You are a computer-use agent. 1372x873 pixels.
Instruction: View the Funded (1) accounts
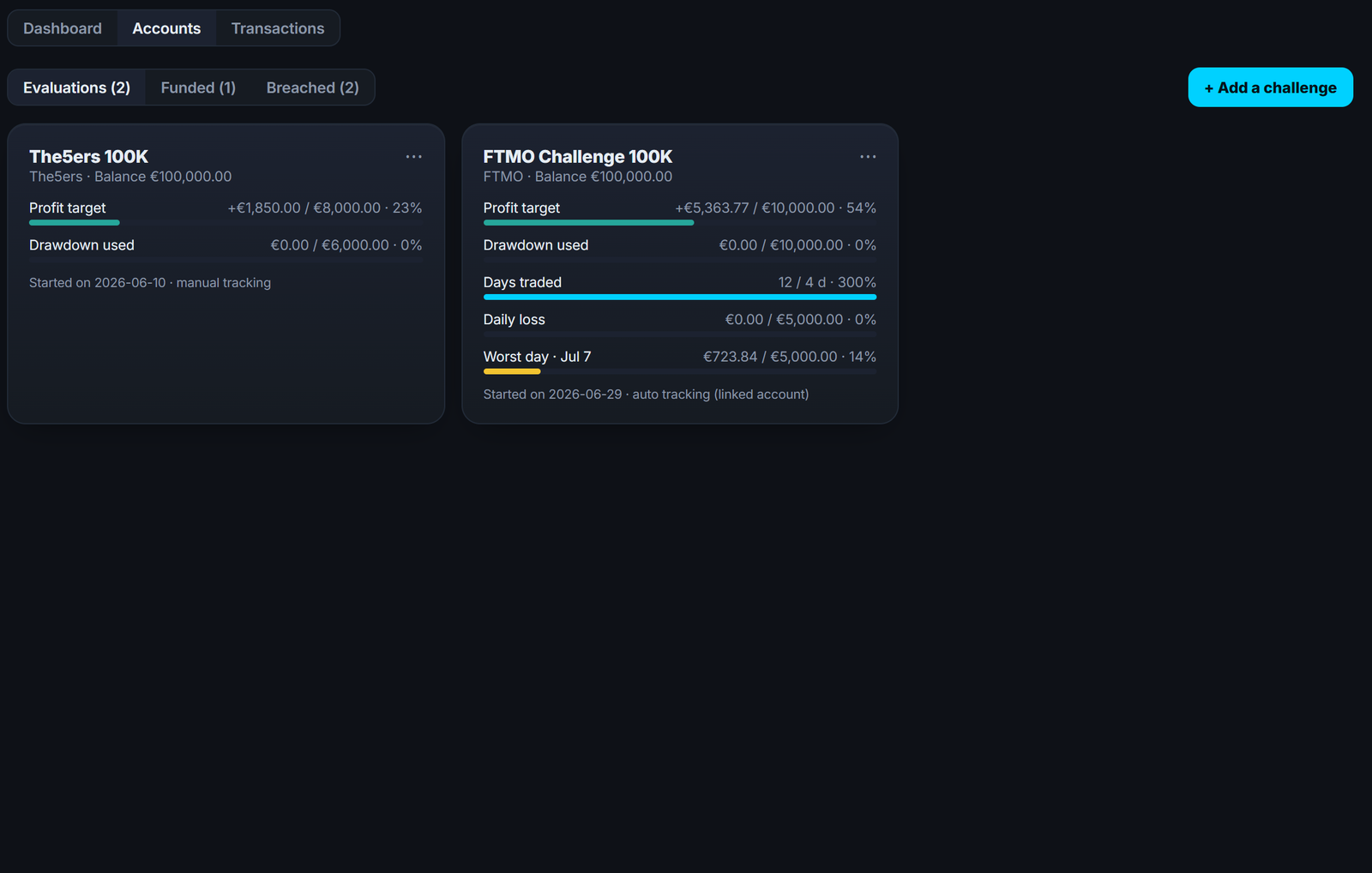point(198,87)
